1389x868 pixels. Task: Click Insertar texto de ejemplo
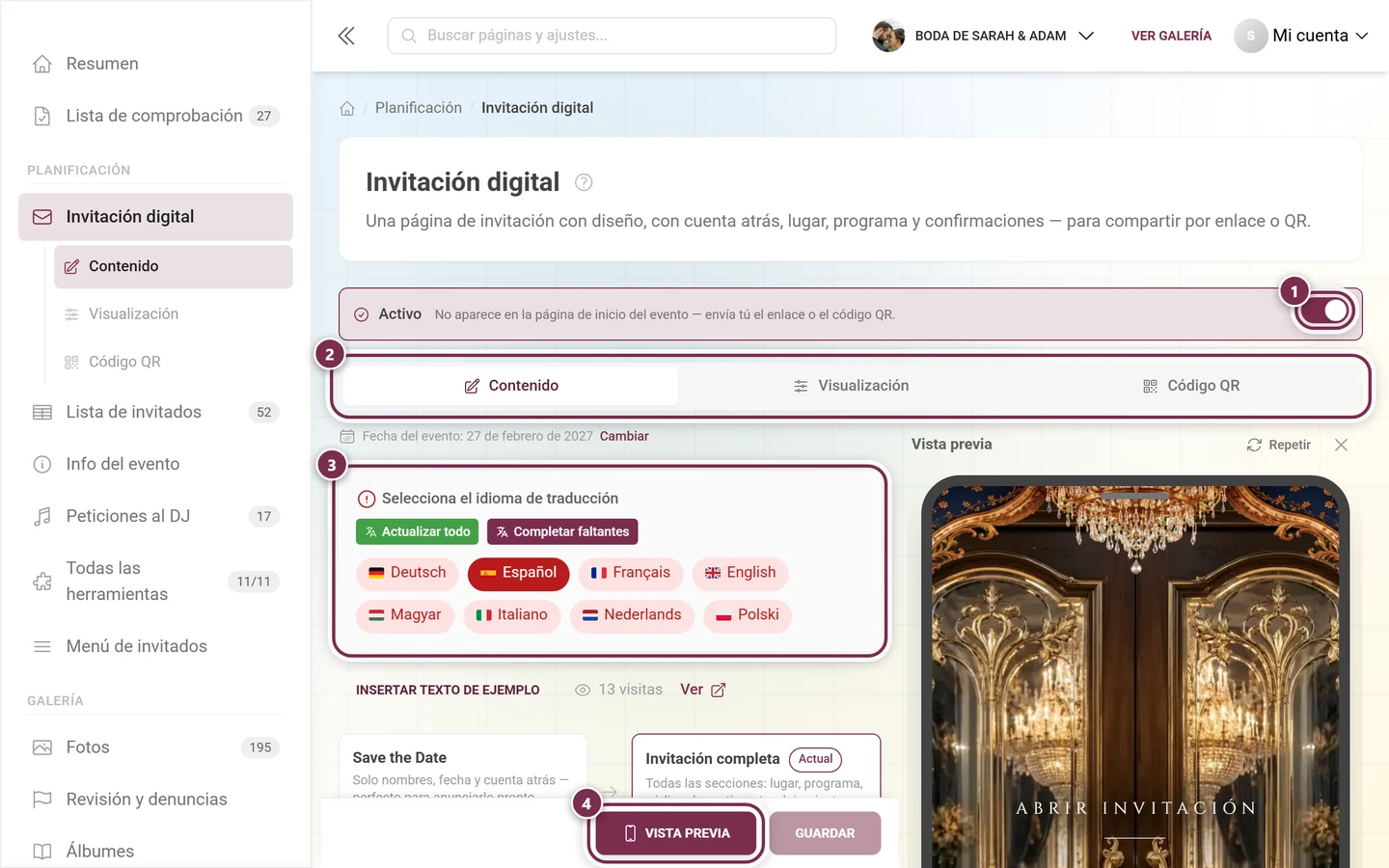point(448,690)
